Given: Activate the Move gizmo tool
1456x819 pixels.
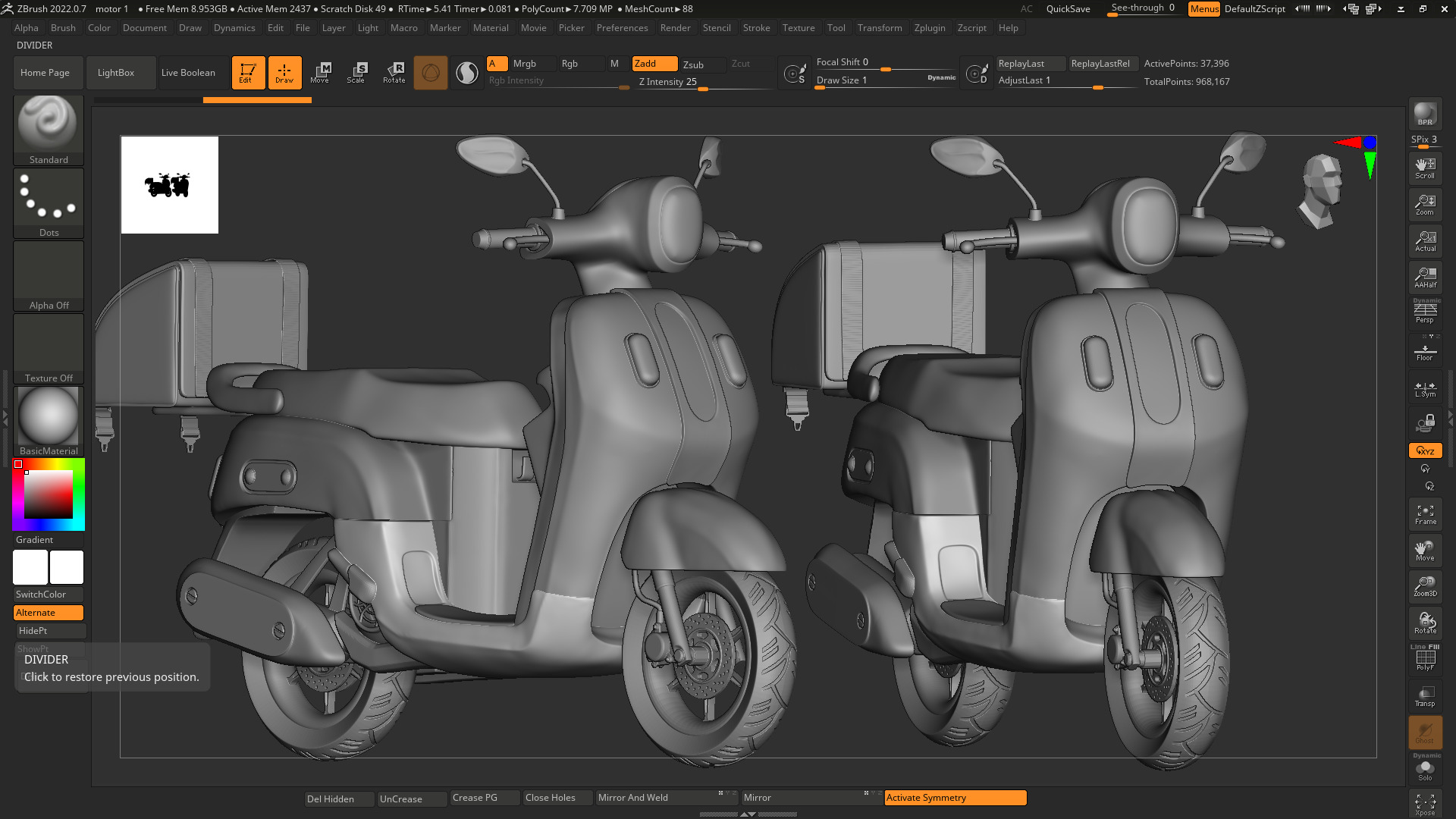Looking at the screenshot, I should 320,73.
